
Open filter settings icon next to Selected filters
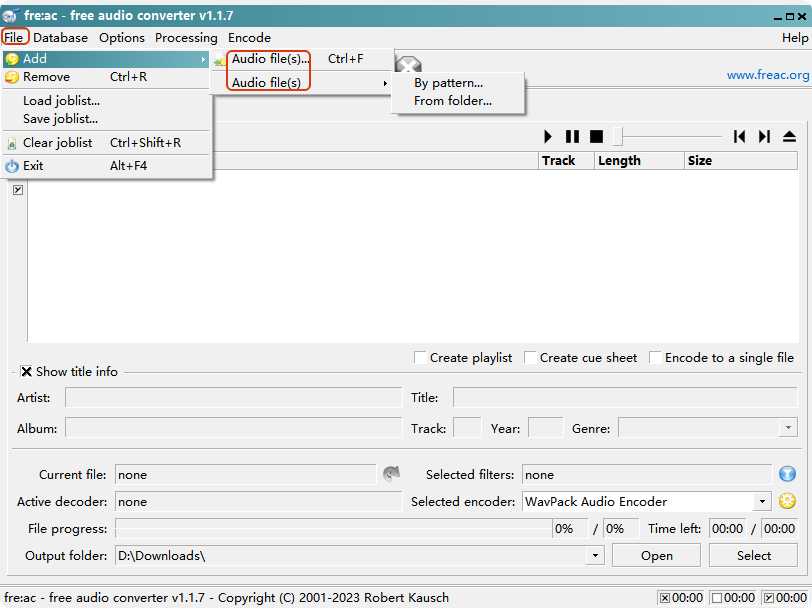[787, 474]
